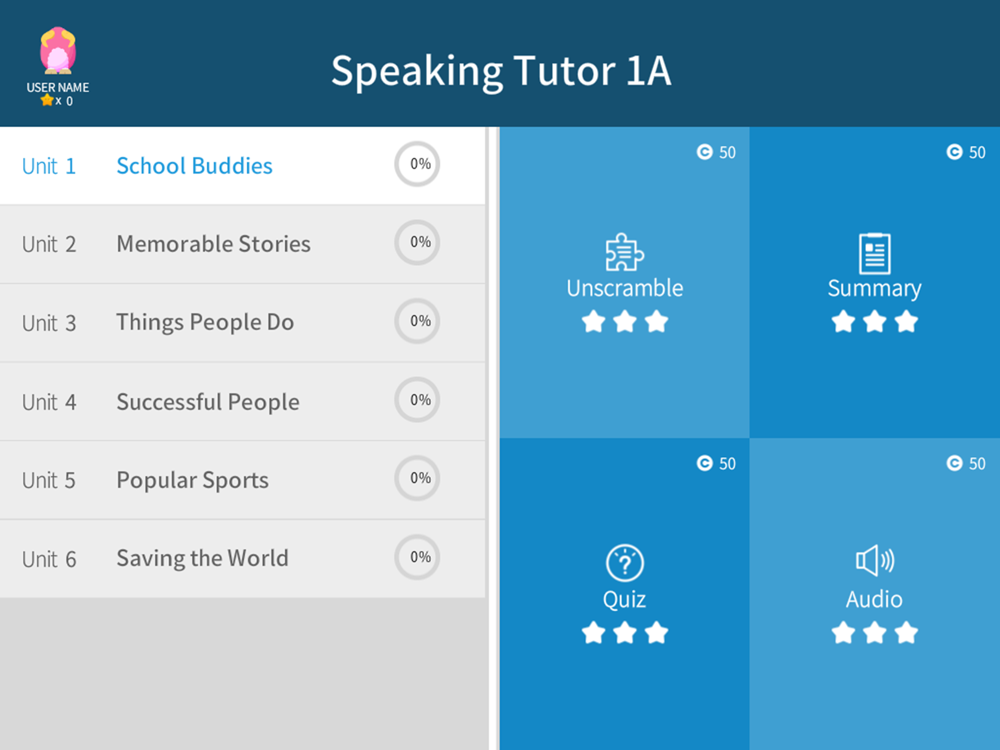Click the coin icon on the Audio tile
The image size is (1000, 750).
(x=954, y=463)
